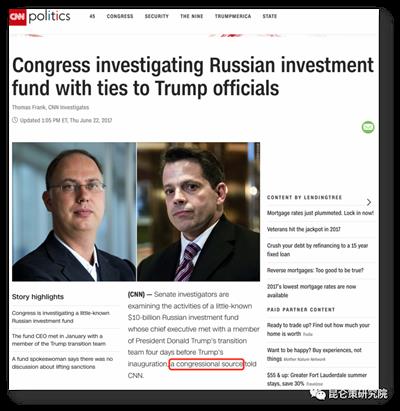Click the red CNN logo
The image size is (400, 411).
point(17,17)
